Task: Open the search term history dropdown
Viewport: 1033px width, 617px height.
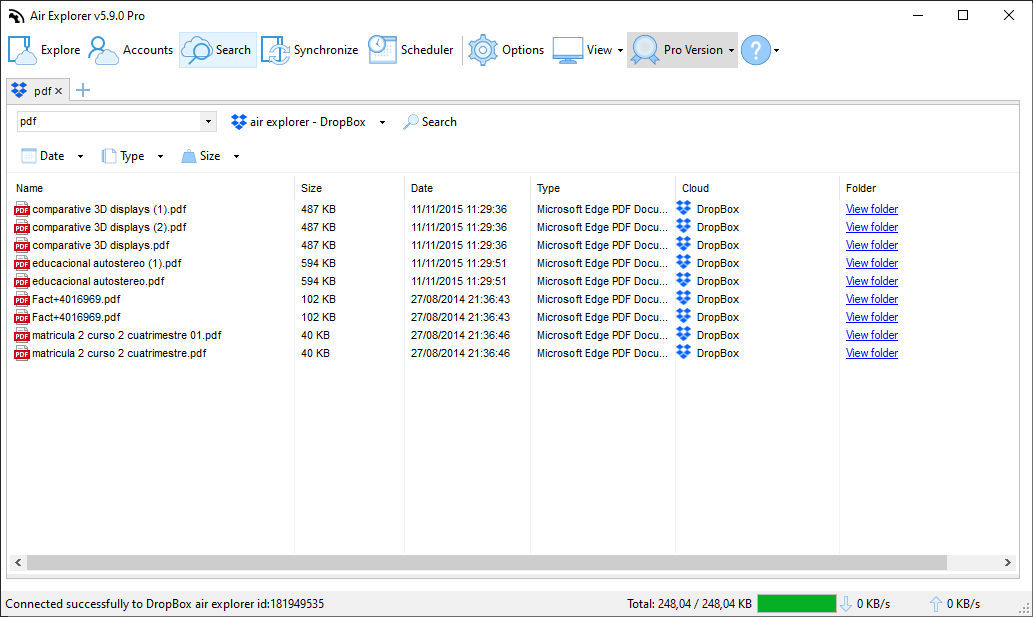Action: point(208,121)
